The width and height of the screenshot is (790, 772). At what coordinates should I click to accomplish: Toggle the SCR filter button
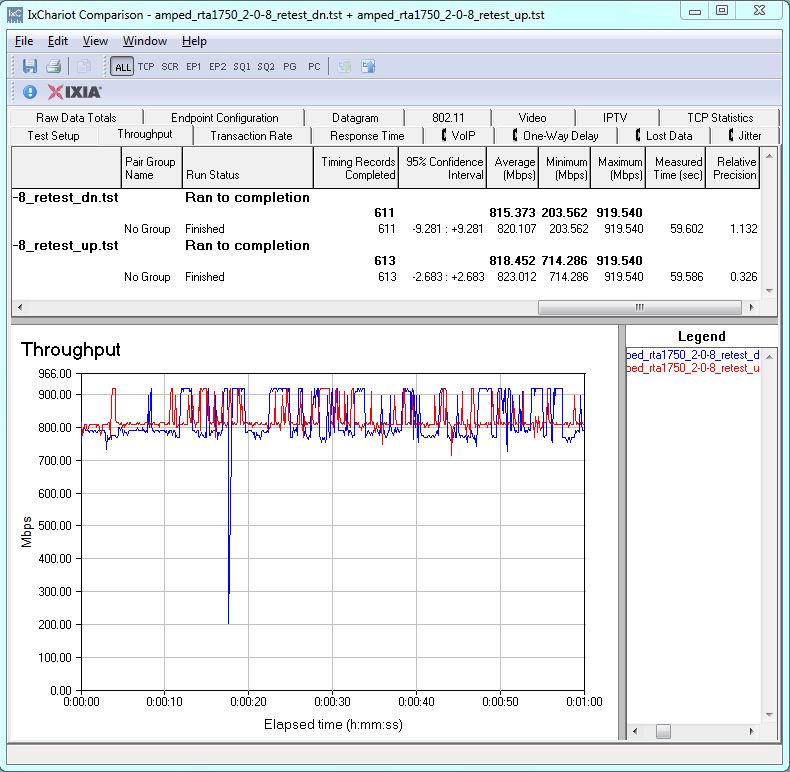click(170, 67)
